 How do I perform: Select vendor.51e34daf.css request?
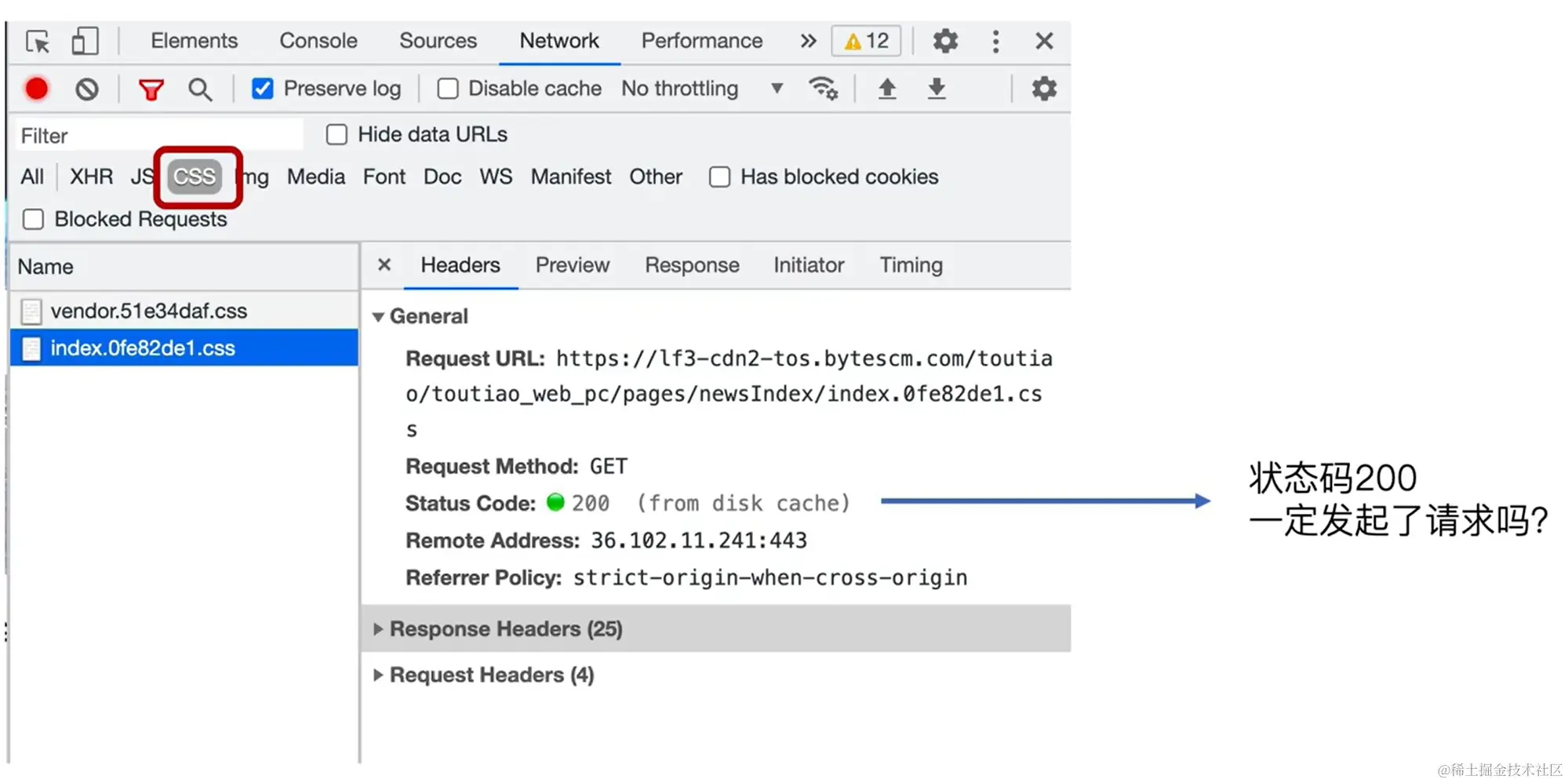[149, 311]
